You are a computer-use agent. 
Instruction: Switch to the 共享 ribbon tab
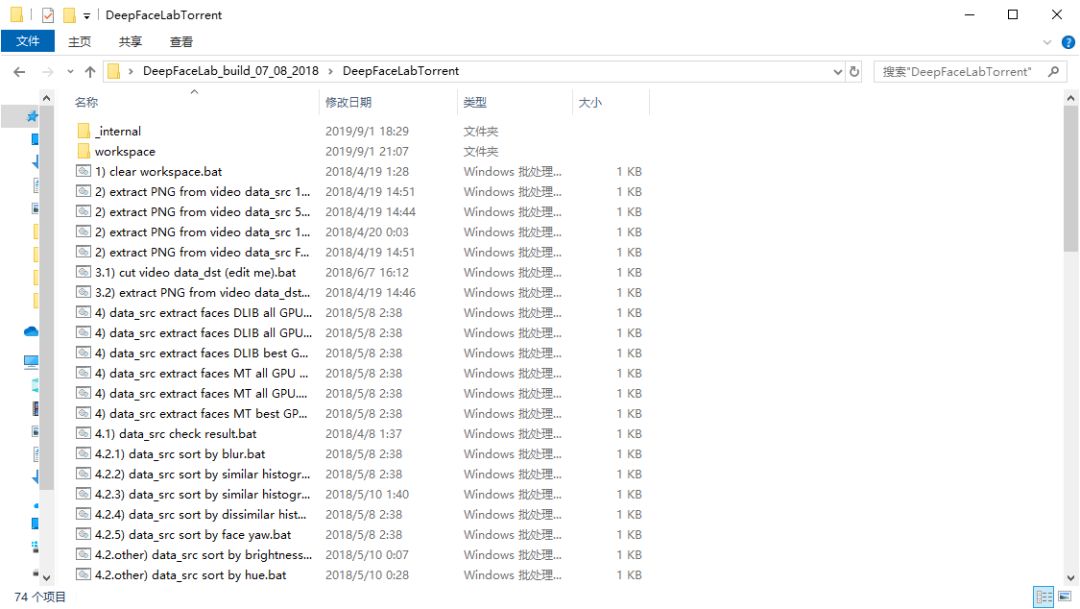(x=130, y=41)
